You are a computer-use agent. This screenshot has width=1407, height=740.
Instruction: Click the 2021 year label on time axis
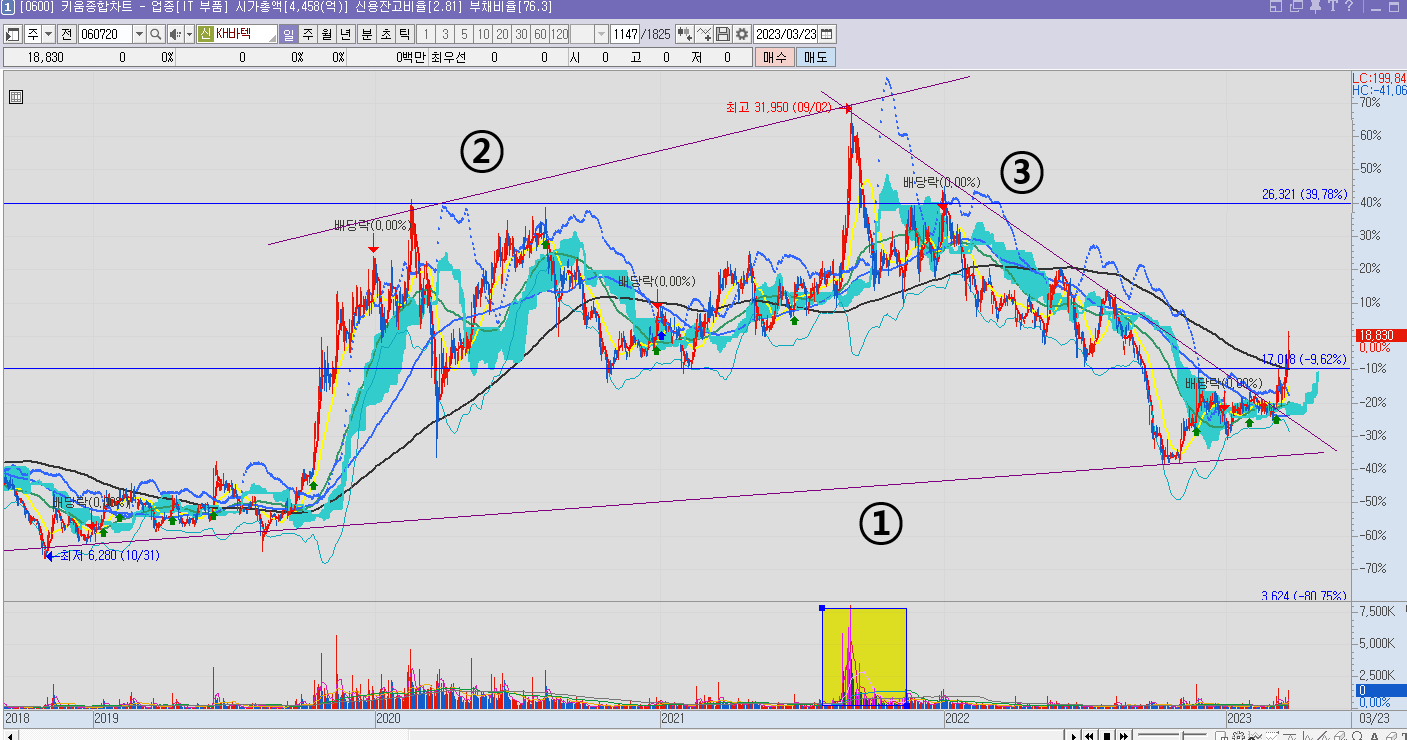pos(672,718)
